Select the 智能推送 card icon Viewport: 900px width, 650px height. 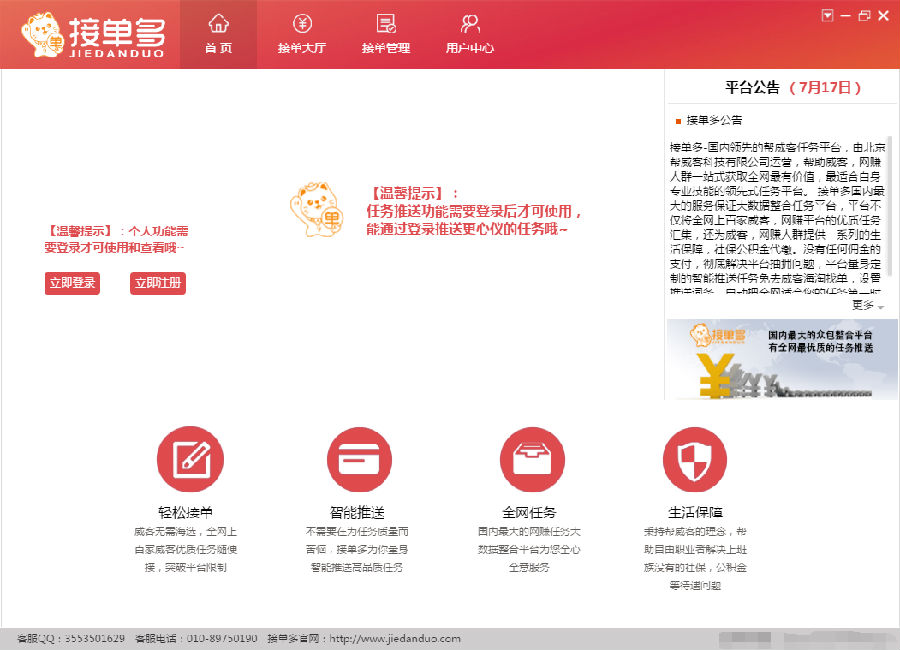357,459
